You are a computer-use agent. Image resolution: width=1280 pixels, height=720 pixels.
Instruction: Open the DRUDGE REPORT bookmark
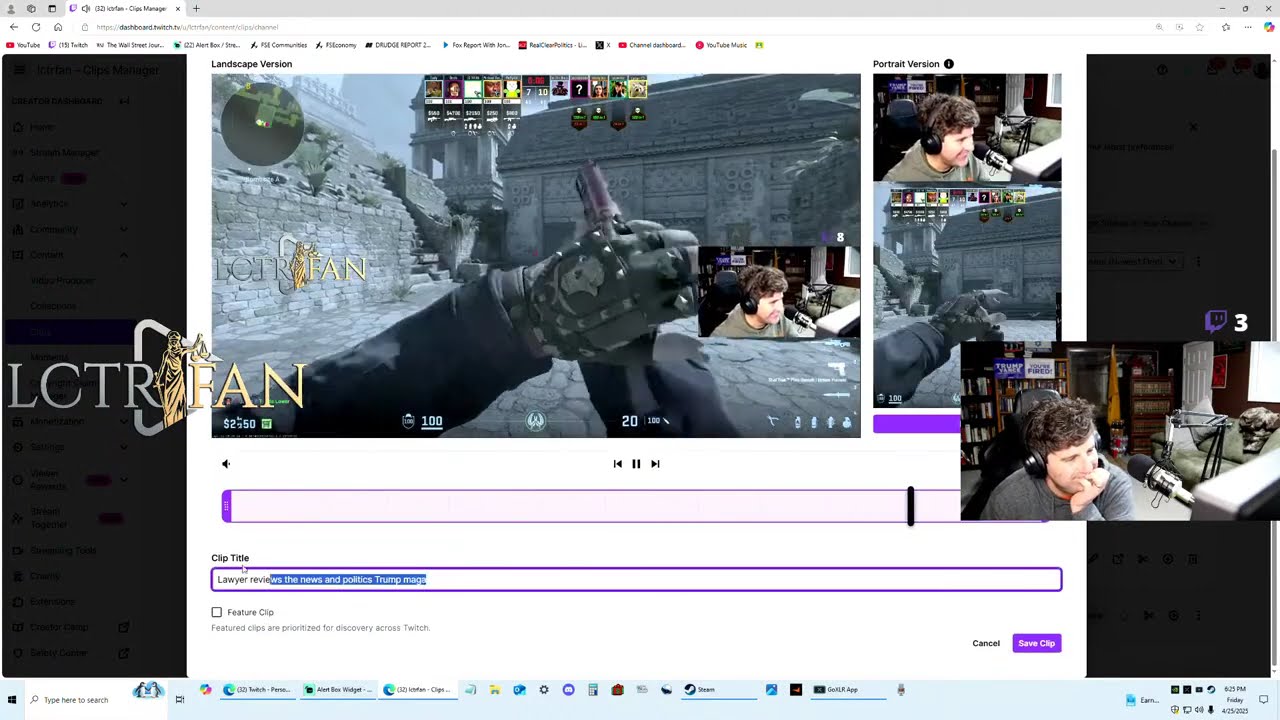398,45
